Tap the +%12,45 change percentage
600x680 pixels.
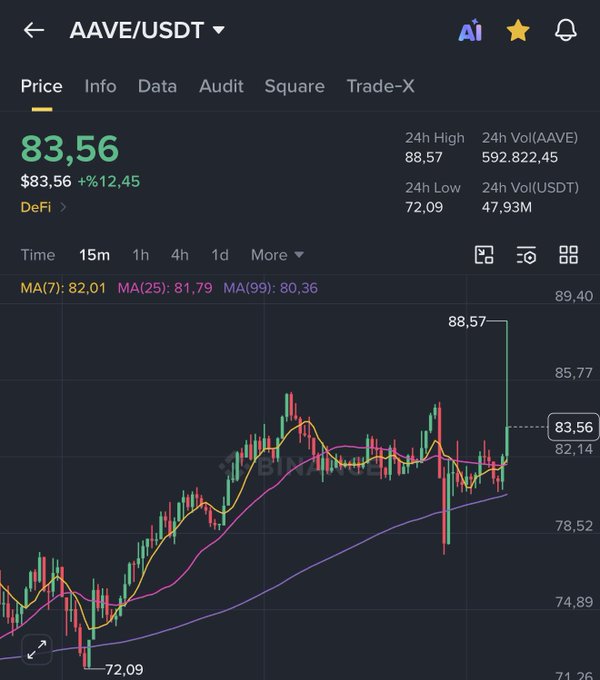pyautogui.click(x=109, y=181)
